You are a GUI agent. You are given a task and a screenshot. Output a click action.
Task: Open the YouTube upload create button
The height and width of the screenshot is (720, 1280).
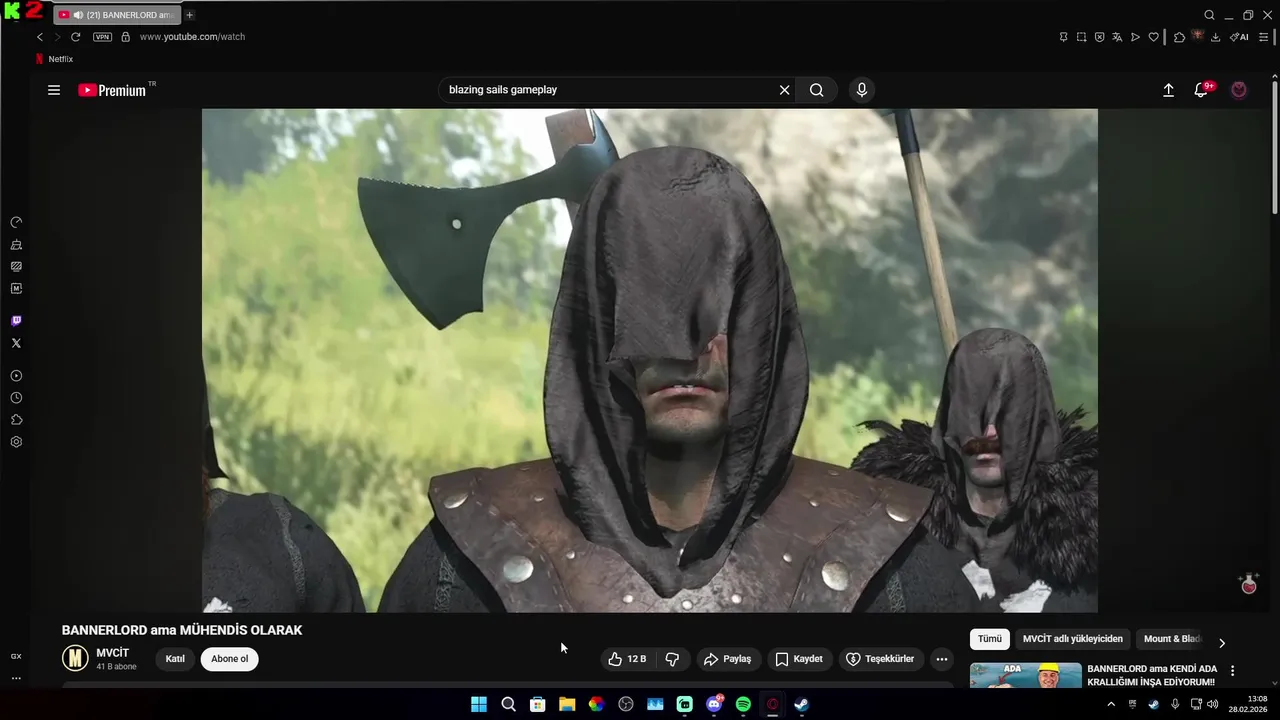coord(1168,90)
